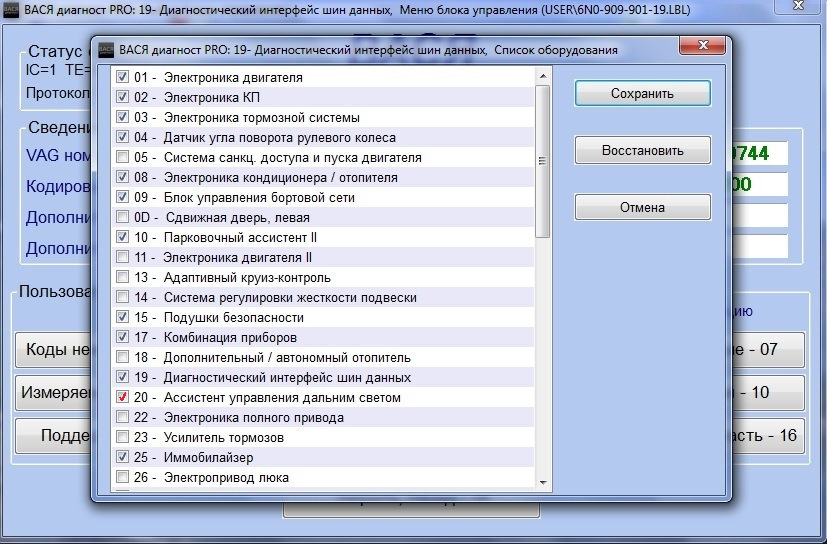Enable 23 Усилитель тормозов checkbox
The height and width of the screenshot is (544, 827).
tap(122, 437)
